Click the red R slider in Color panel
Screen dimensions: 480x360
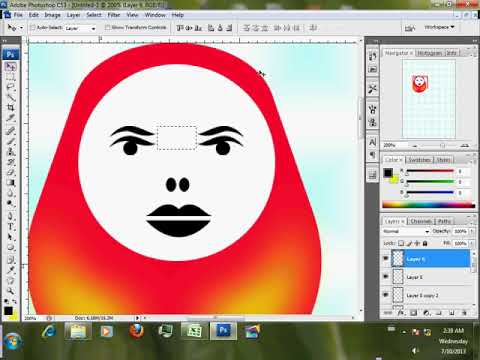click(430, 171)
